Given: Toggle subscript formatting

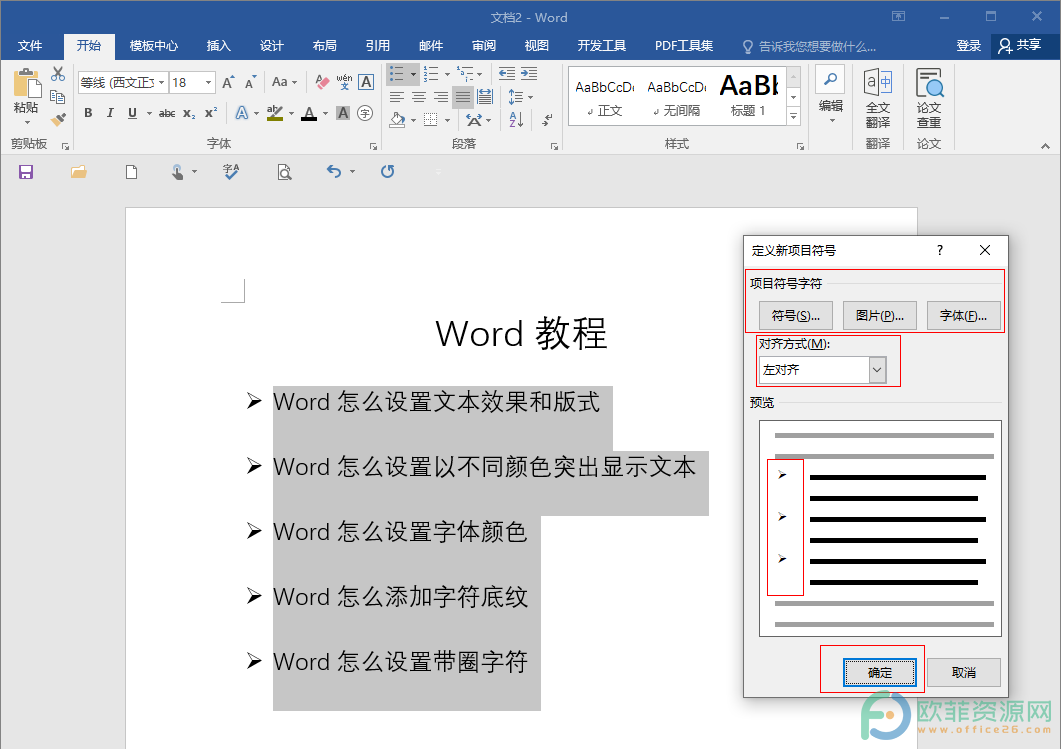Looking at the screenshot, I should click(x=189, y=113).
